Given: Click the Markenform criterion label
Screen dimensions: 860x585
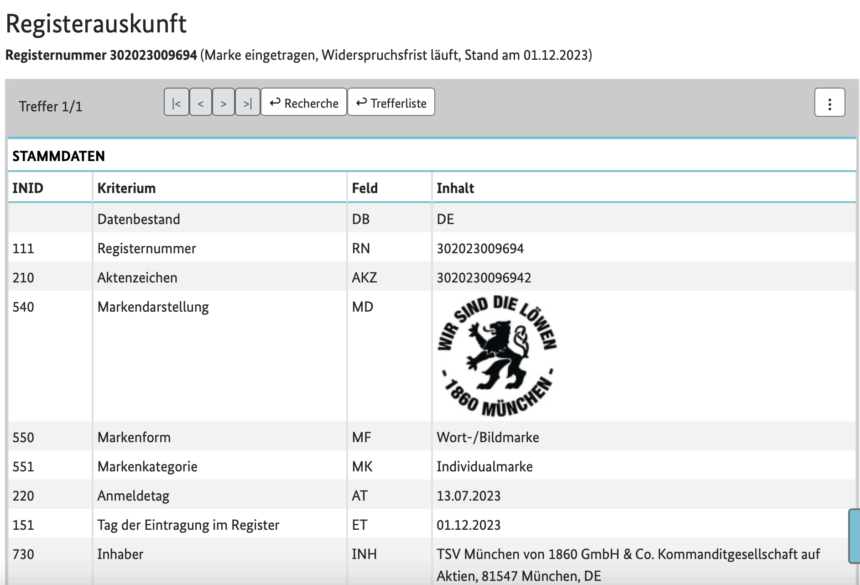Looking at the screenshot, I should point(134,438).
